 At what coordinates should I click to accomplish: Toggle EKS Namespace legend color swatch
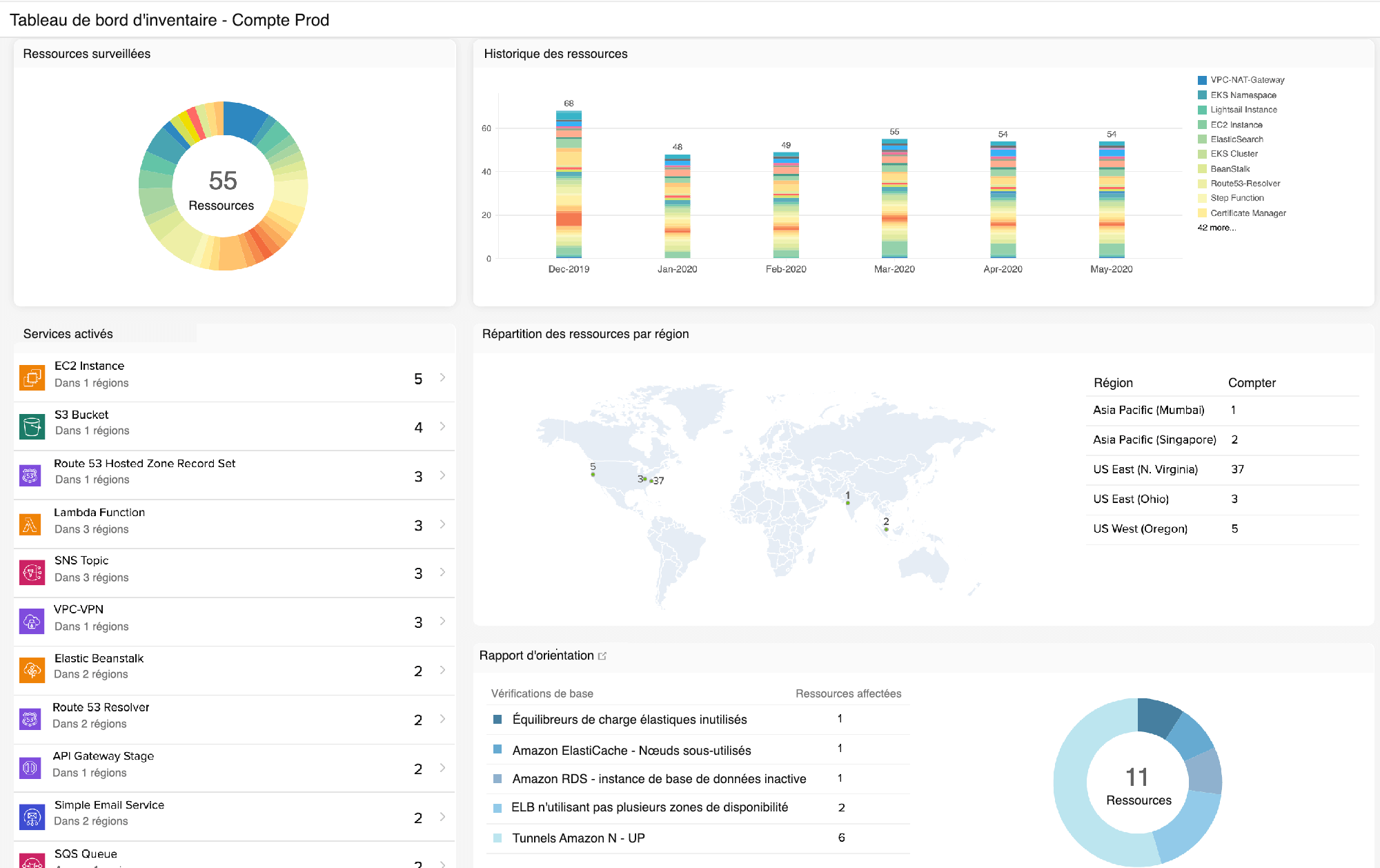tap(1203, 95)
